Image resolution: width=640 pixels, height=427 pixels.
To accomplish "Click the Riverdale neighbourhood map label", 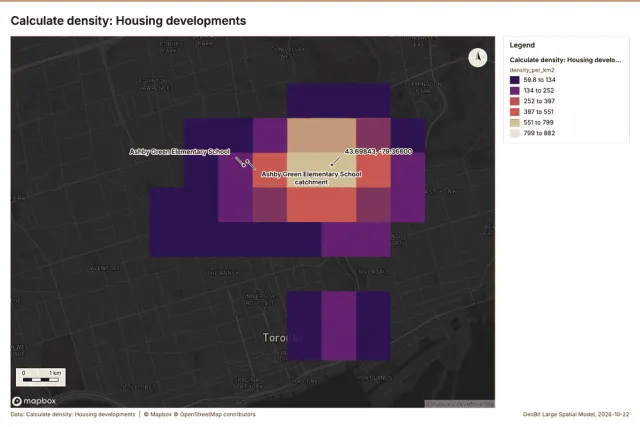I will [374, 272].
